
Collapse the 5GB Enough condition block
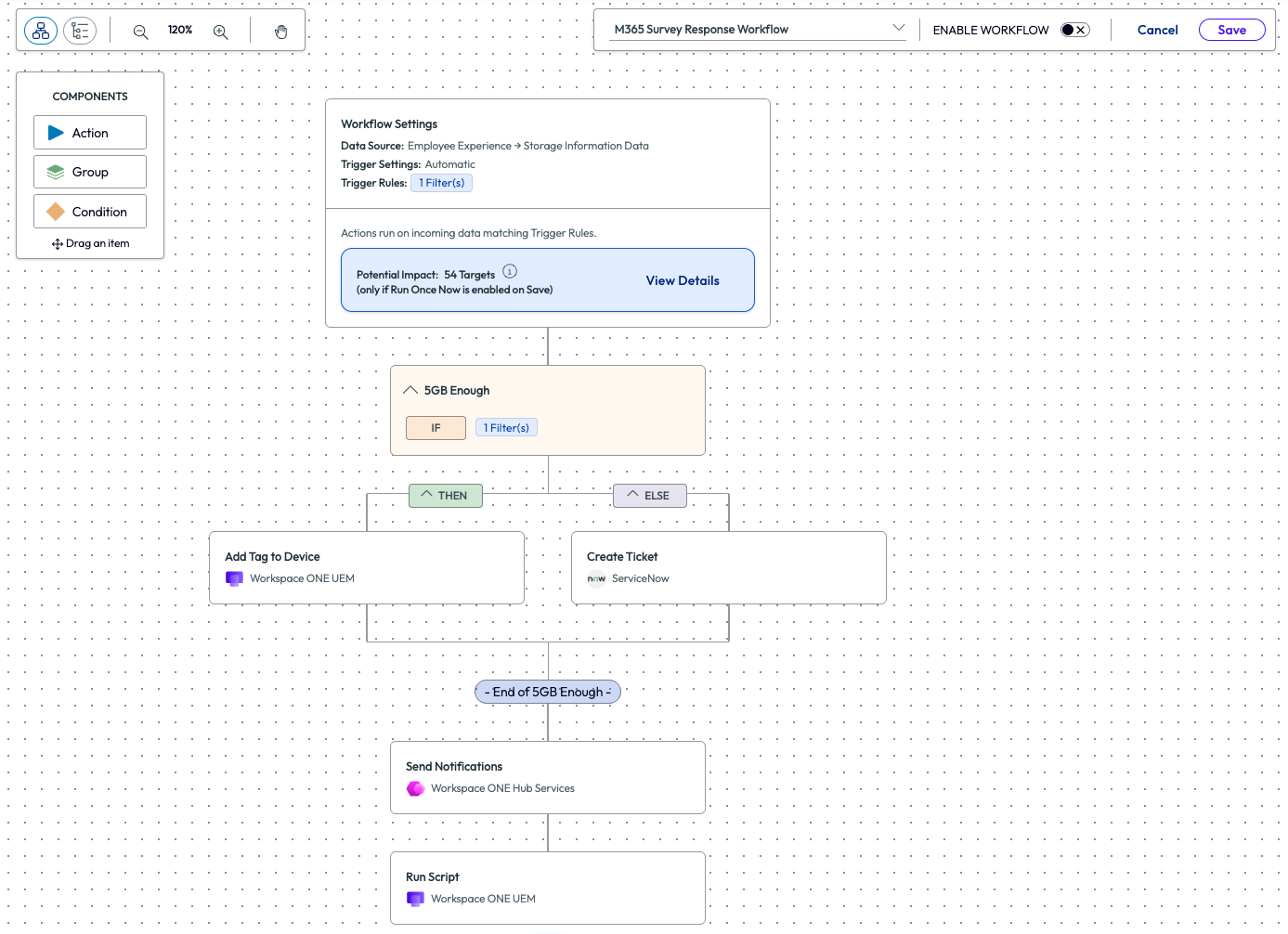(x=410, y=389)
